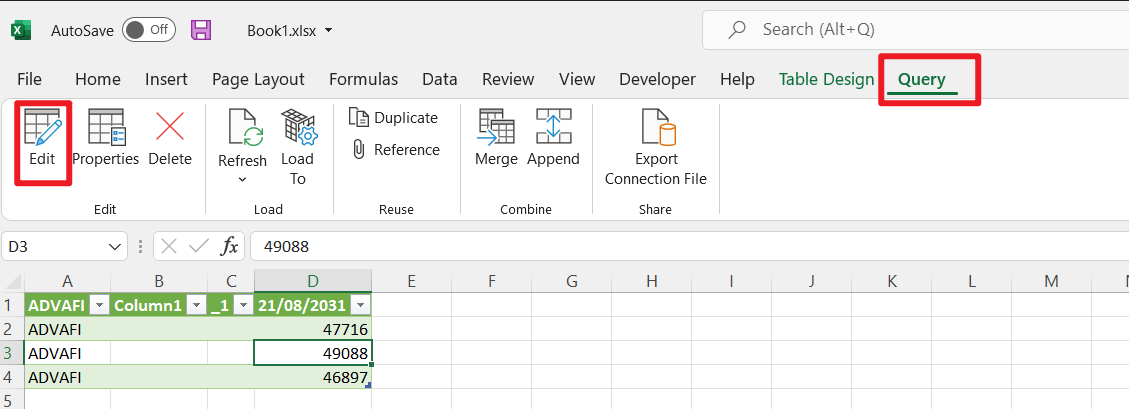Create a Reference query
The height and width of the screenshot is (409, 1129).
395,150
